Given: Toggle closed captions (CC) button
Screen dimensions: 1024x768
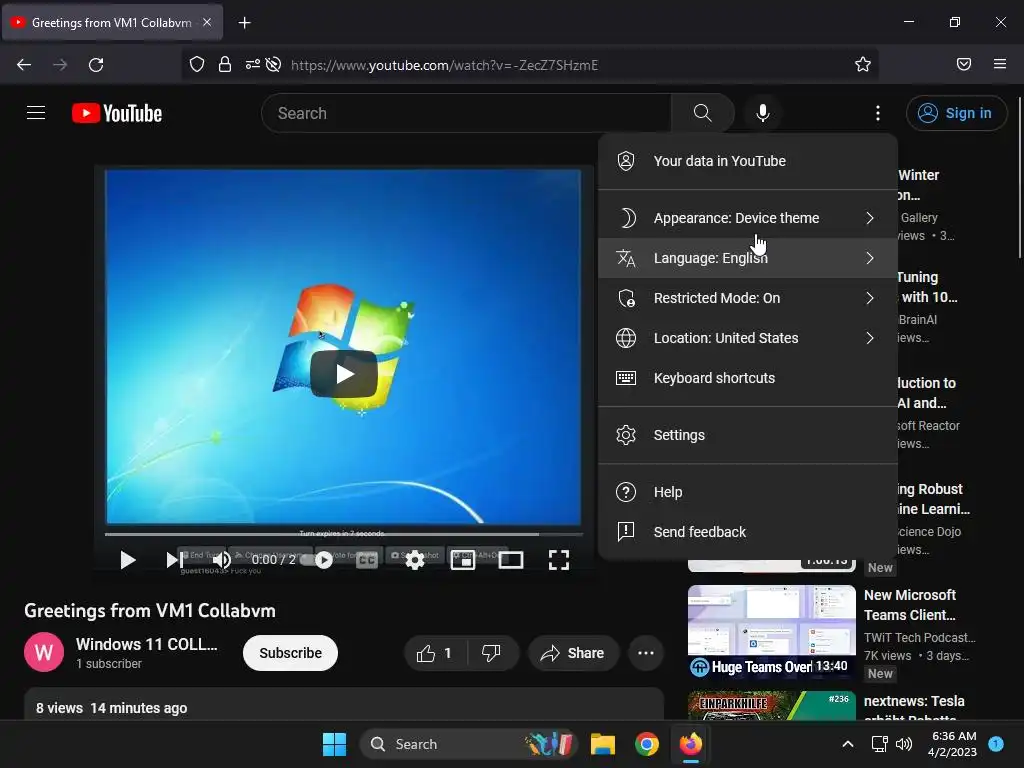Looking at the screenshot, I should click(367, 560).
